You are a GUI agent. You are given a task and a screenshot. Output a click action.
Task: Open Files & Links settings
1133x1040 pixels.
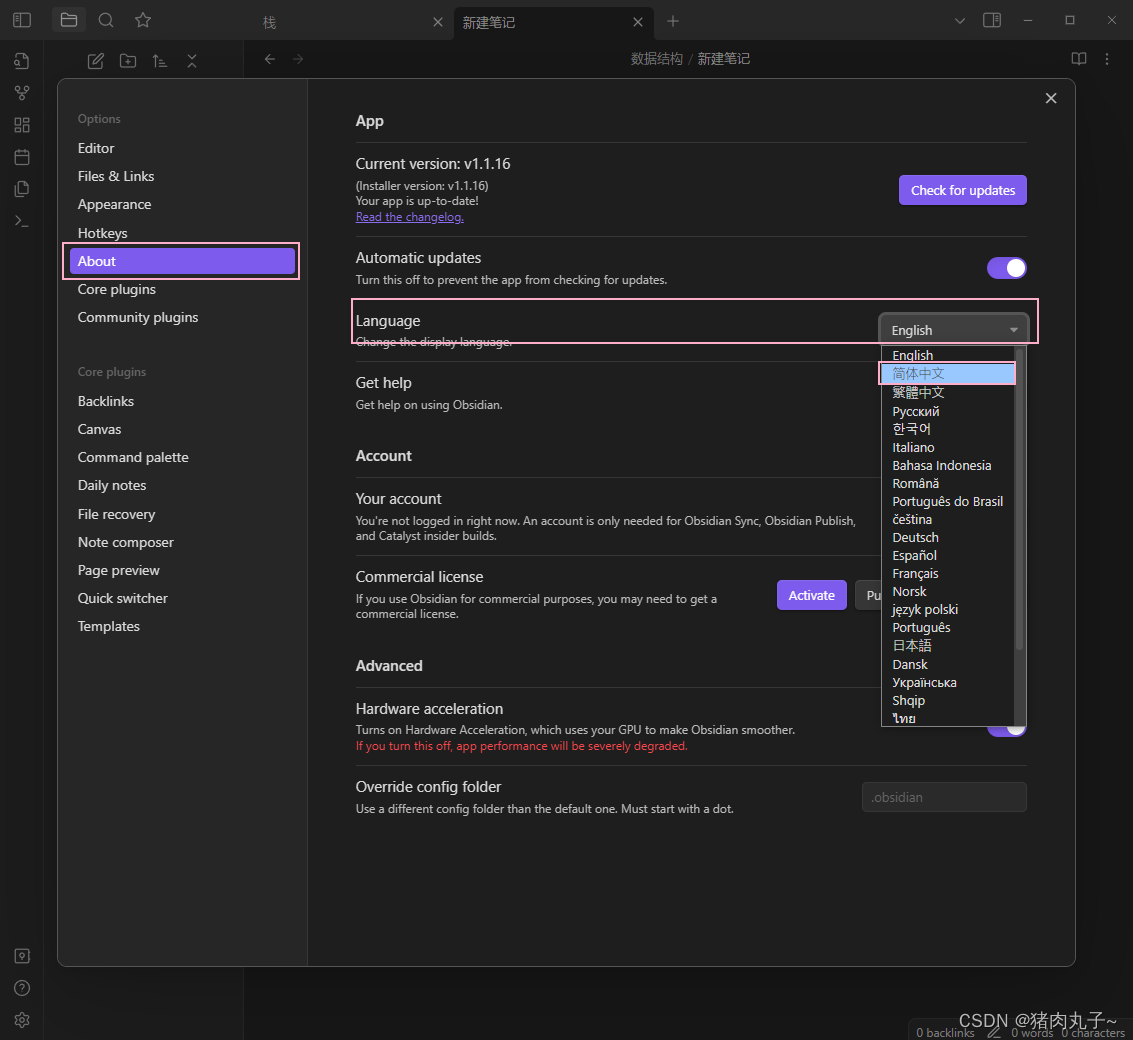point(182,176)
